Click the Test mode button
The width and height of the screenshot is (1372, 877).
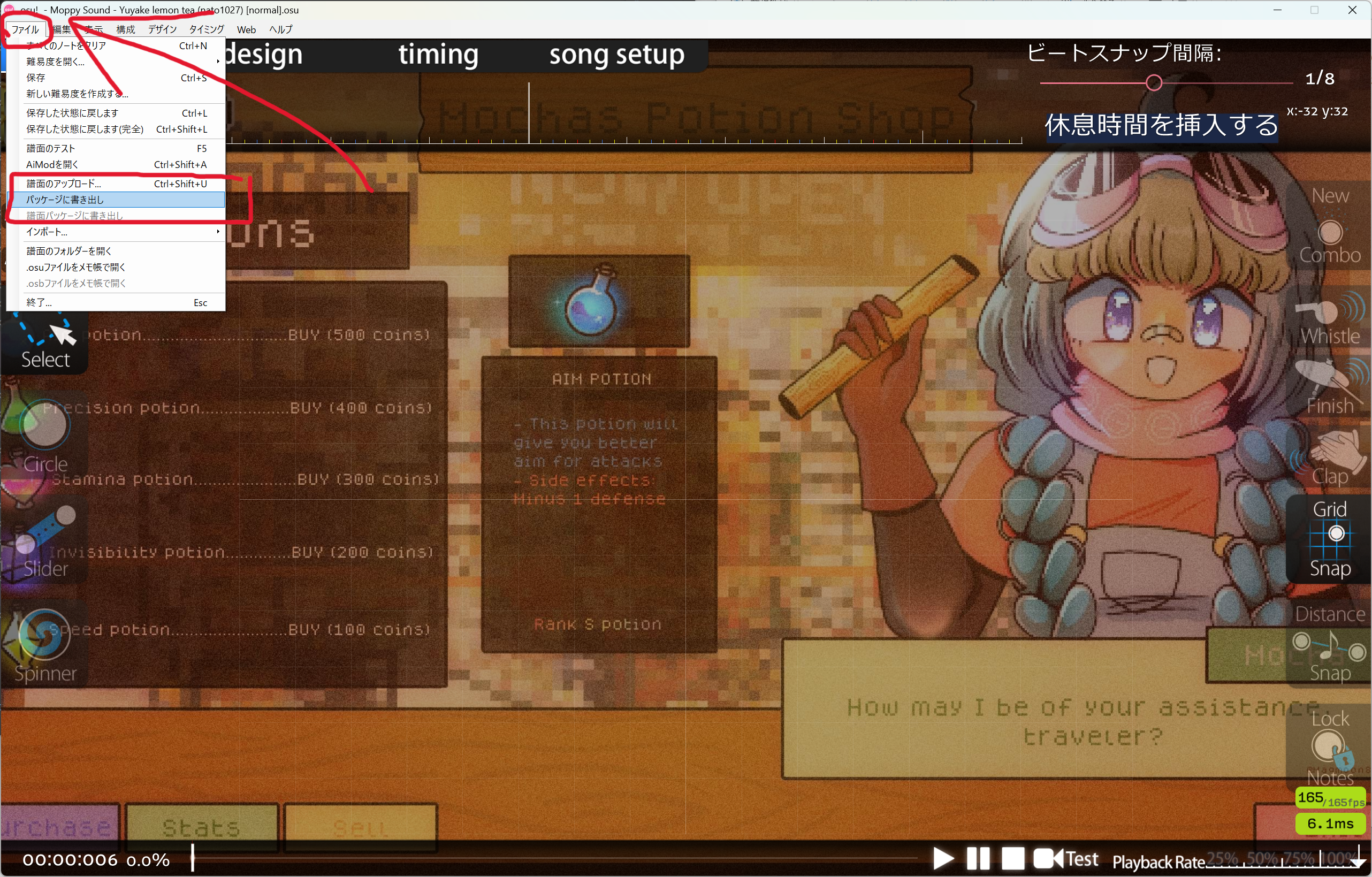pos(1065,859)
